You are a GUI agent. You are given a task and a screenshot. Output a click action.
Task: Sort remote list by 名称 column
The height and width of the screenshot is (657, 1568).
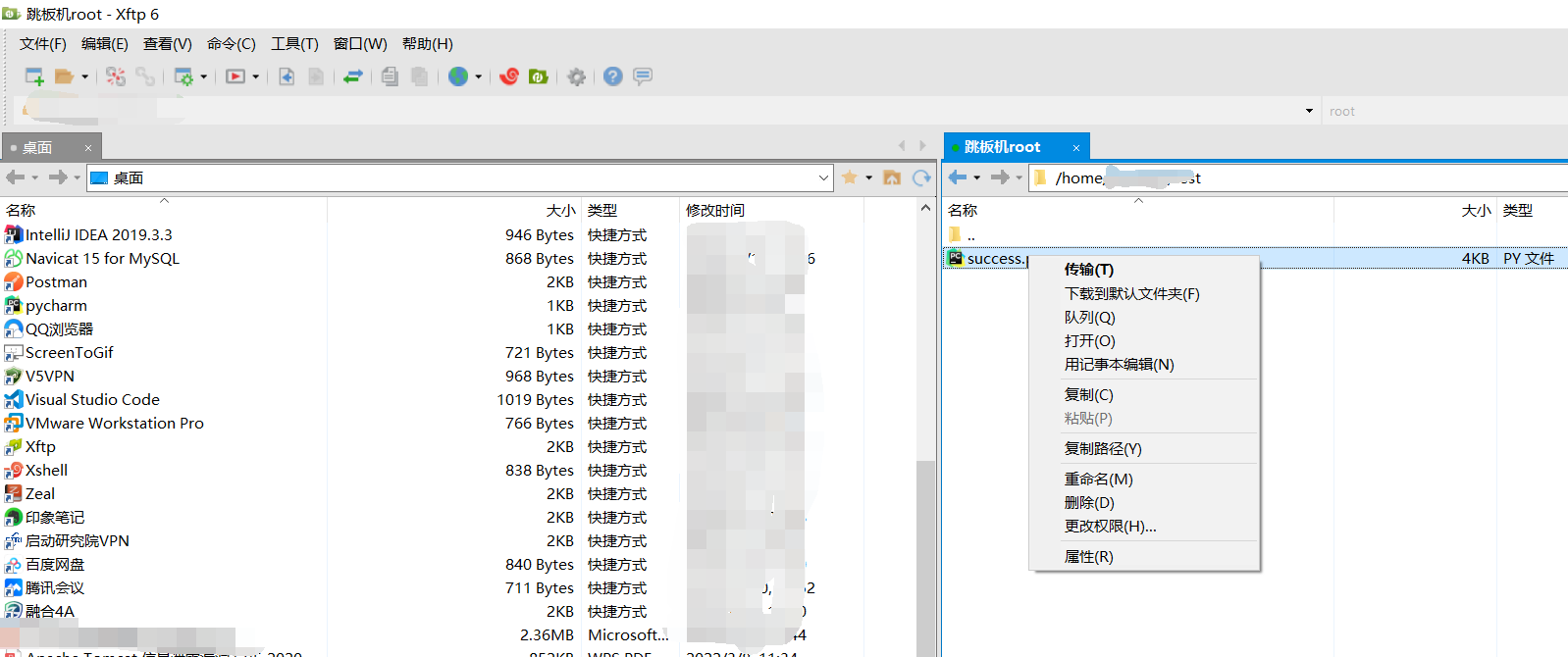[x=963, y=211]
